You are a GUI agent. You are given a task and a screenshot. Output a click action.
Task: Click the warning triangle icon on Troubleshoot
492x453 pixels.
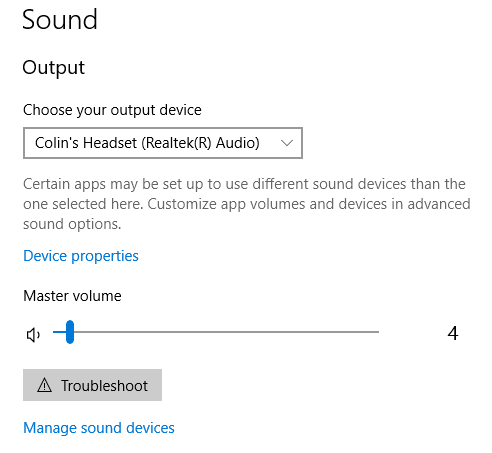pyautogui.click(x=44, y=385)
